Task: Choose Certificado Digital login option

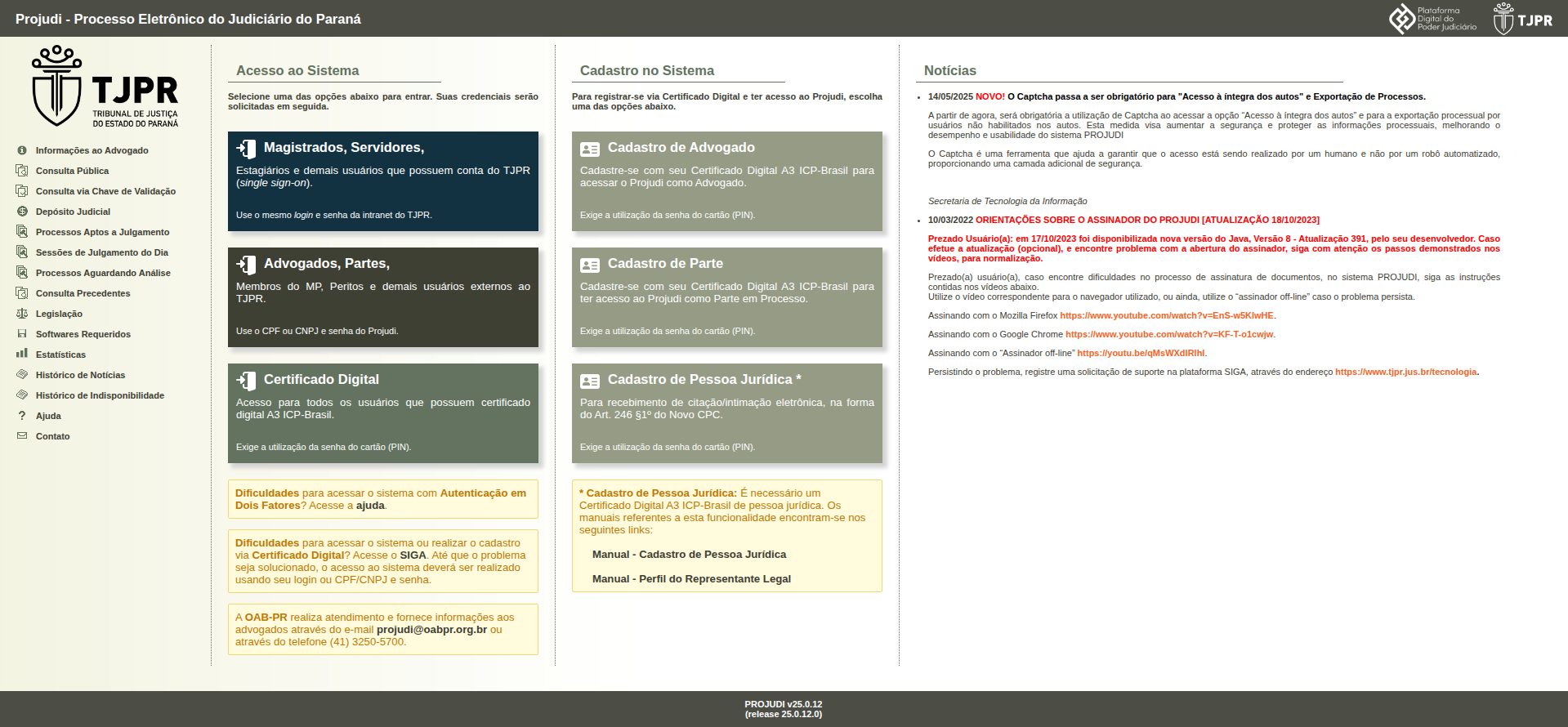Action: click(x=383, y=413)
